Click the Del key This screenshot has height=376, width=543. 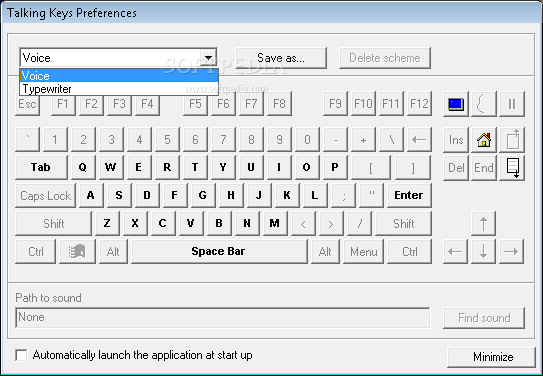456,168
